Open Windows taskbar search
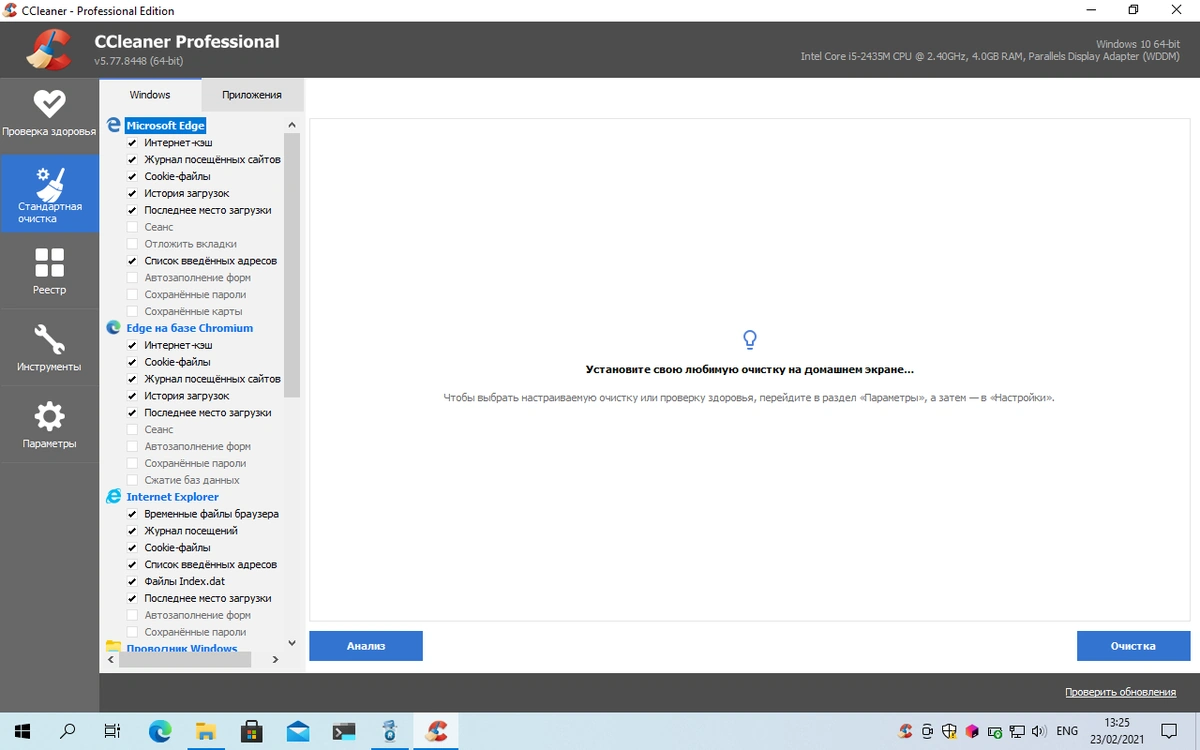This screenshot has width=1200, height=750. coord(69,731)
